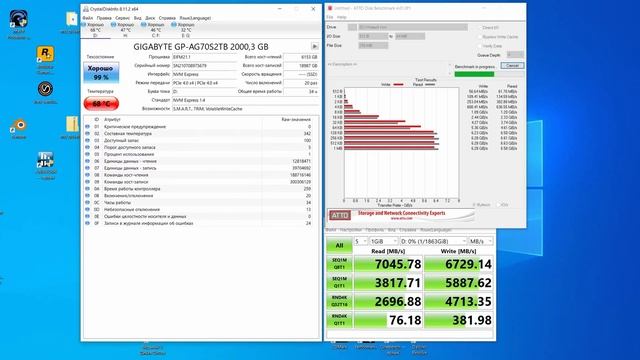Toggle the Direct I/O checkbox in ATTO
640x360 pixels.
coord(480,27)
